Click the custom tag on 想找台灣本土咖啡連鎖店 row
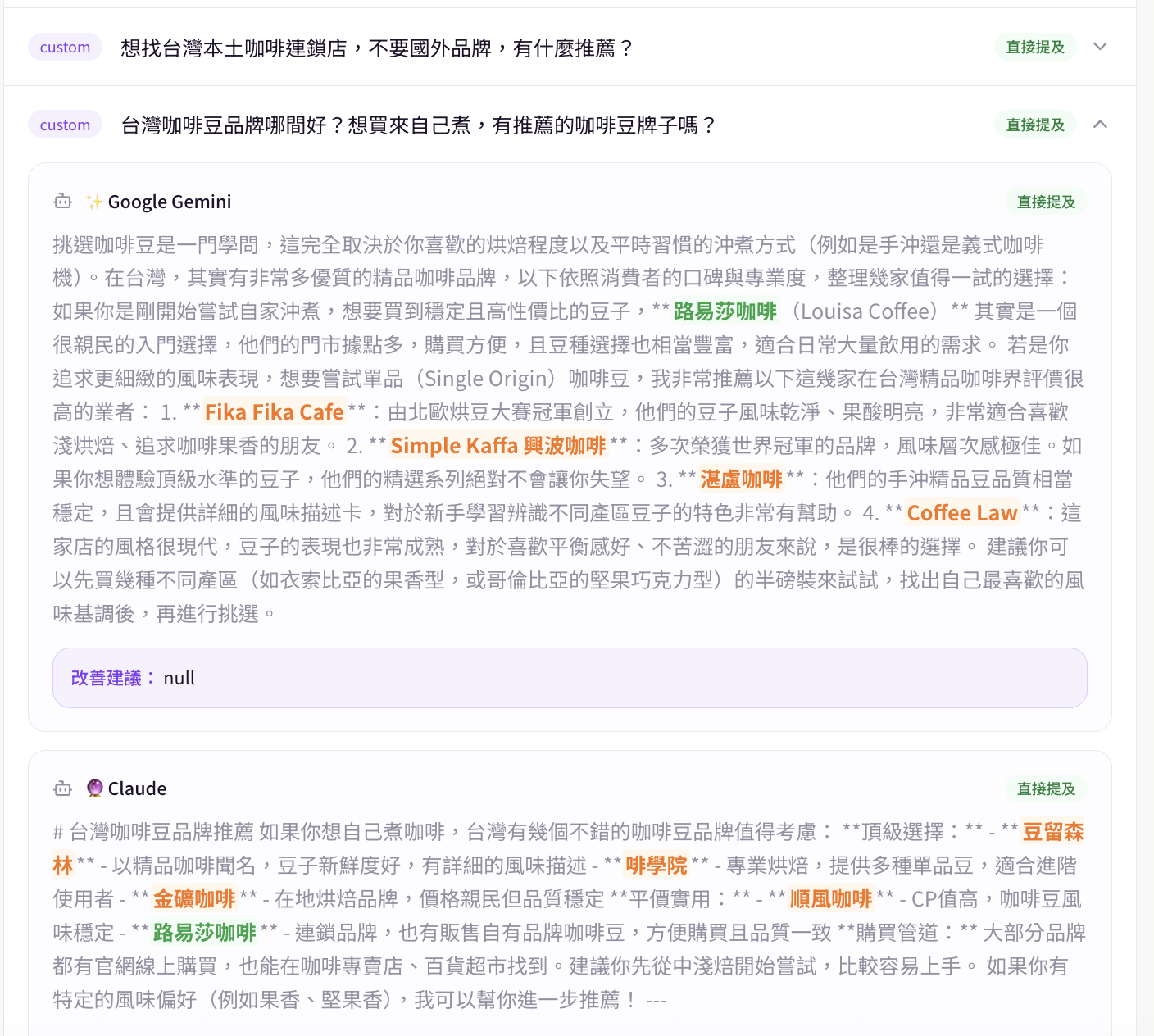This screenshot has height=1036, width=1154. 65,47
